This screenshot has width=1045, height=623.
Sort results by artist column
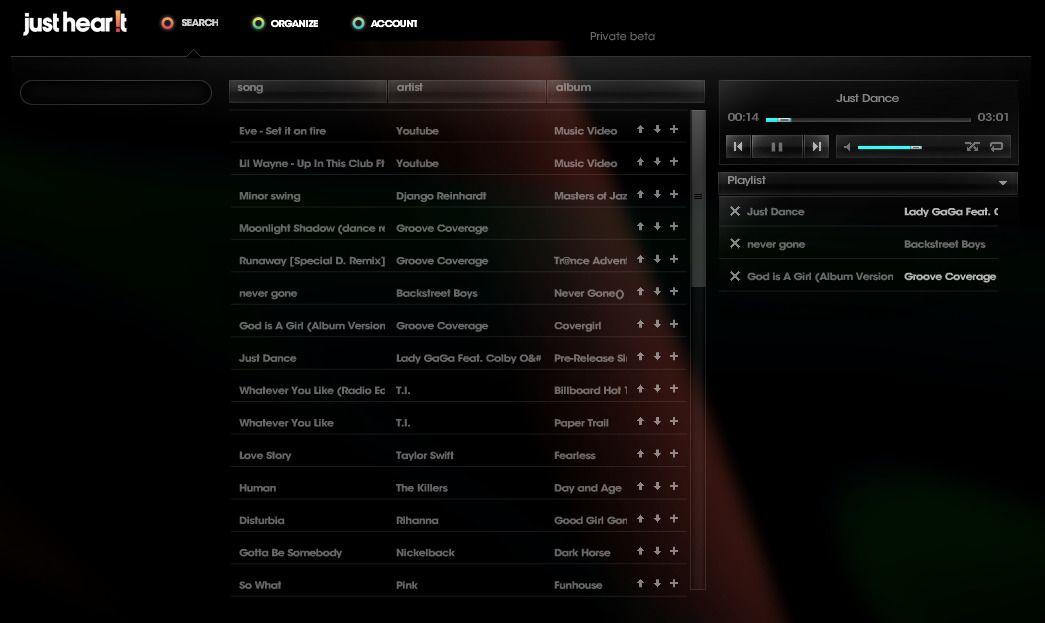point(467,91)
